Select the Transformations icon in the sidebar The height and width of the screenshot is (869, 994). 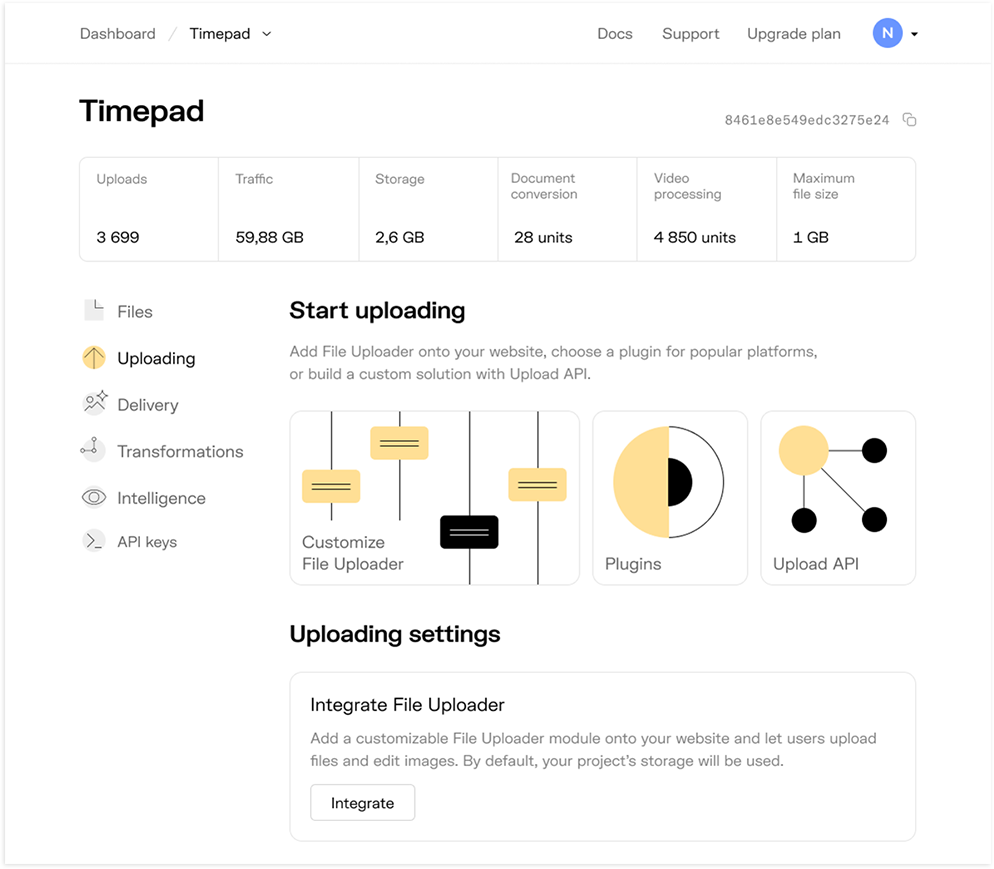click(x=93, y=450)
